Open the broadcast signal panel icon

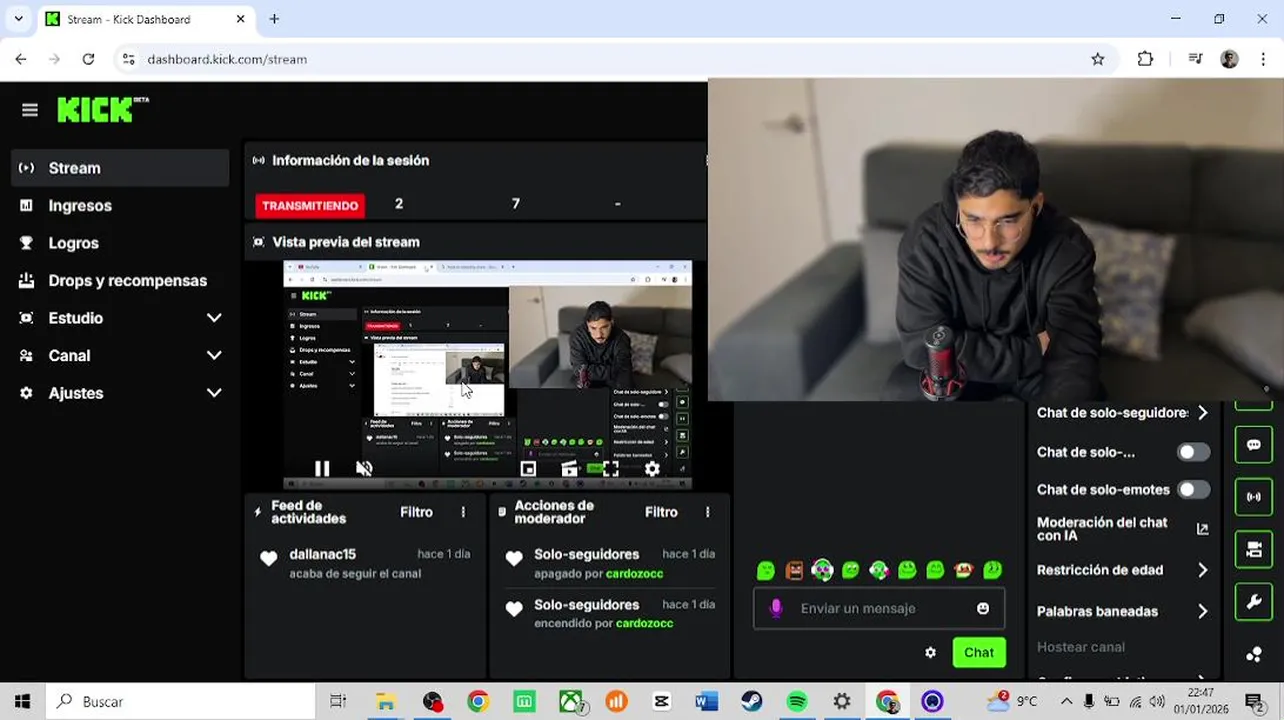pos(1254,497)
